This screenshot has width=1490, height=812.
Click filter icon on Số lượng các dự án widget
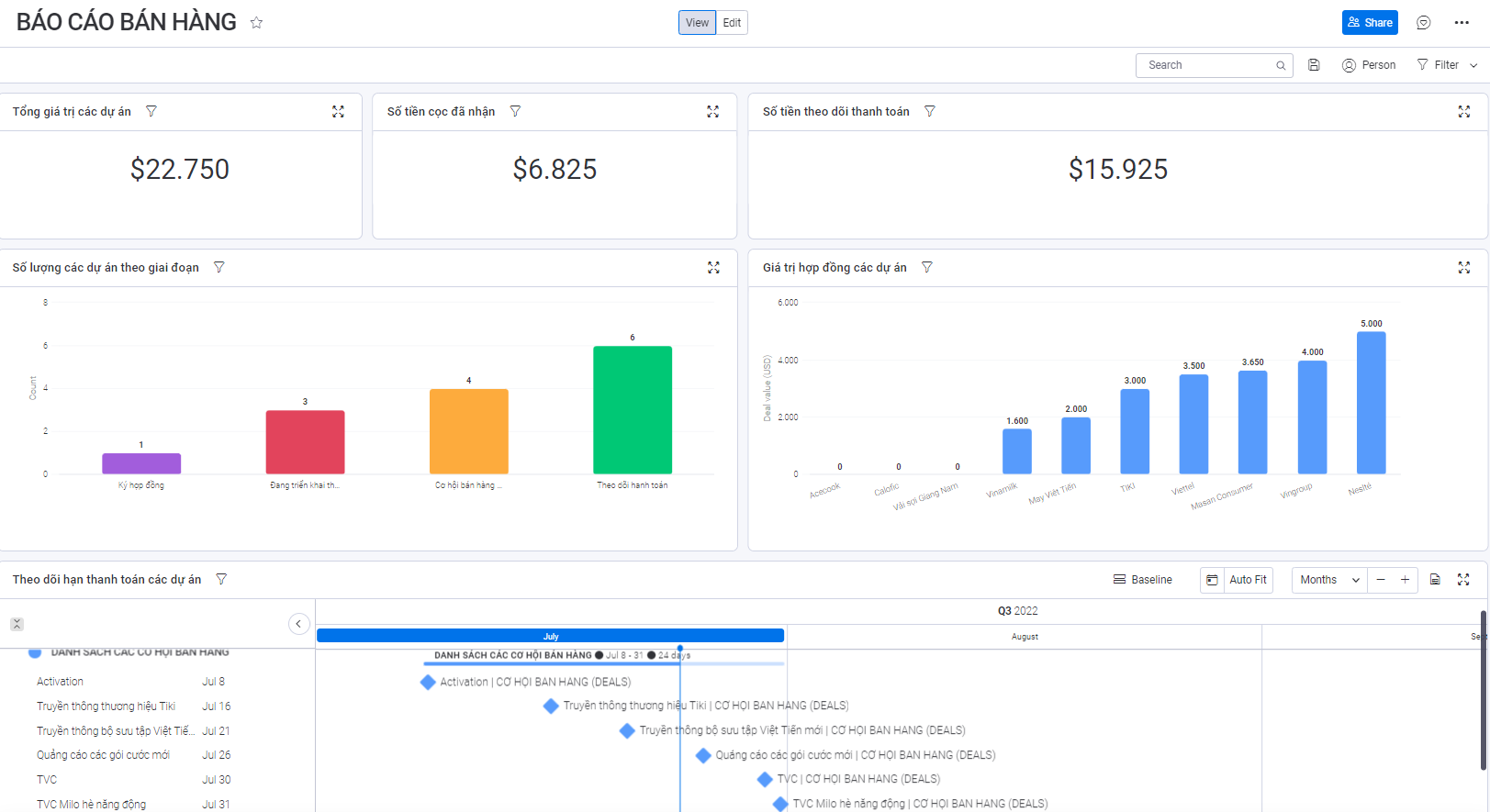coord(218,267)
